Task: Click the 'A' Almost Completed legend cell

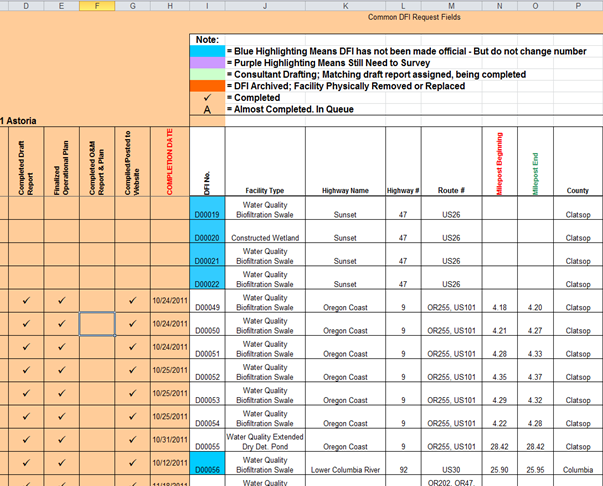Action: pyautogui.click(x=207, y=109)
